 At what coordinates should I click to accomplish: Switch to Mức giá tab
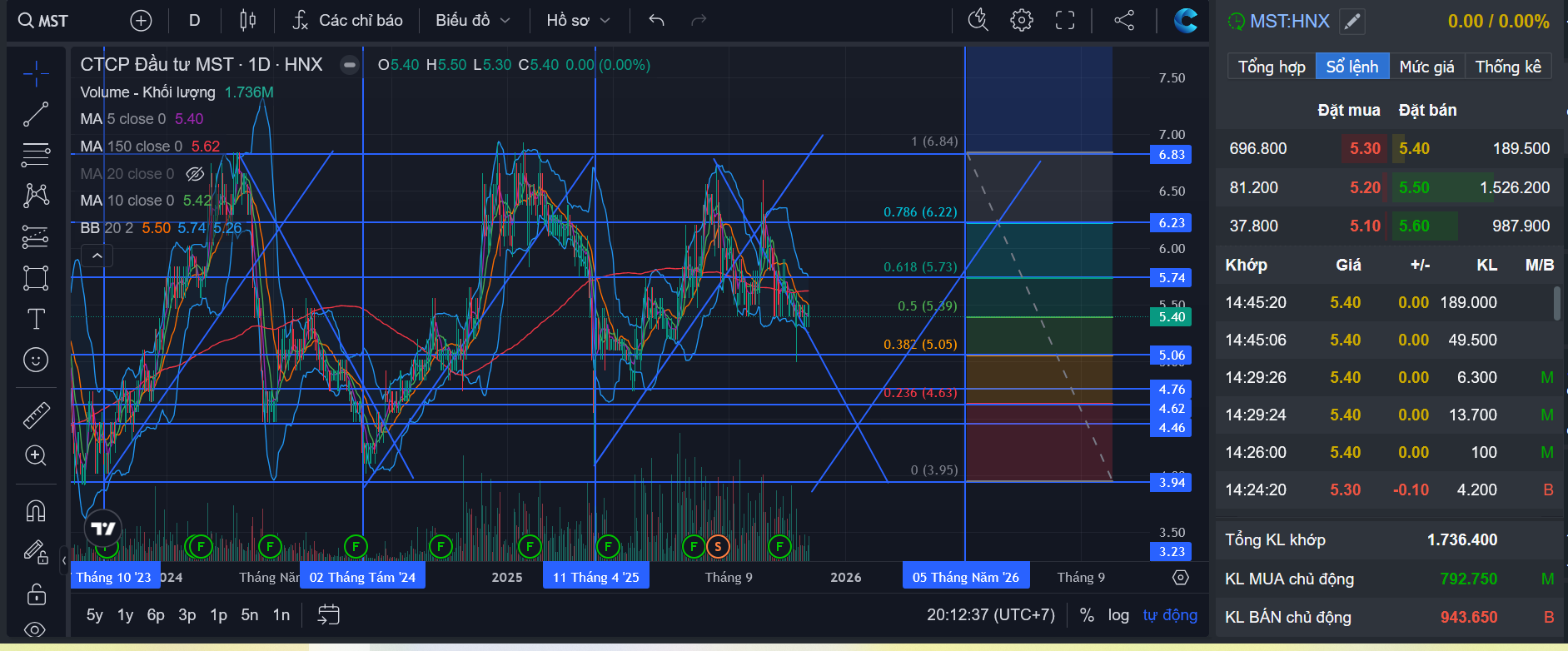pyautogui.click(x=1426, y=67)
